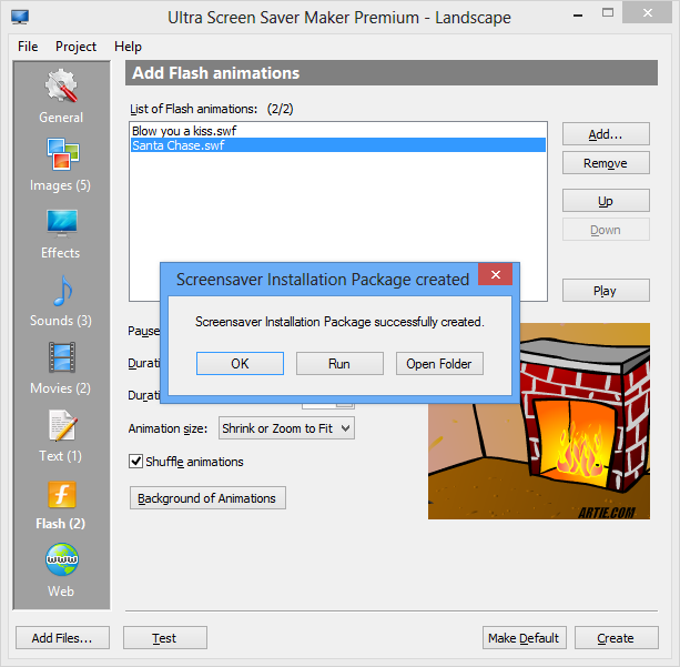The width and height of the screenshot is (680, 667).
Task: Minimize the Ultra Screen Saver Maker window
Action: pos(578,15)
